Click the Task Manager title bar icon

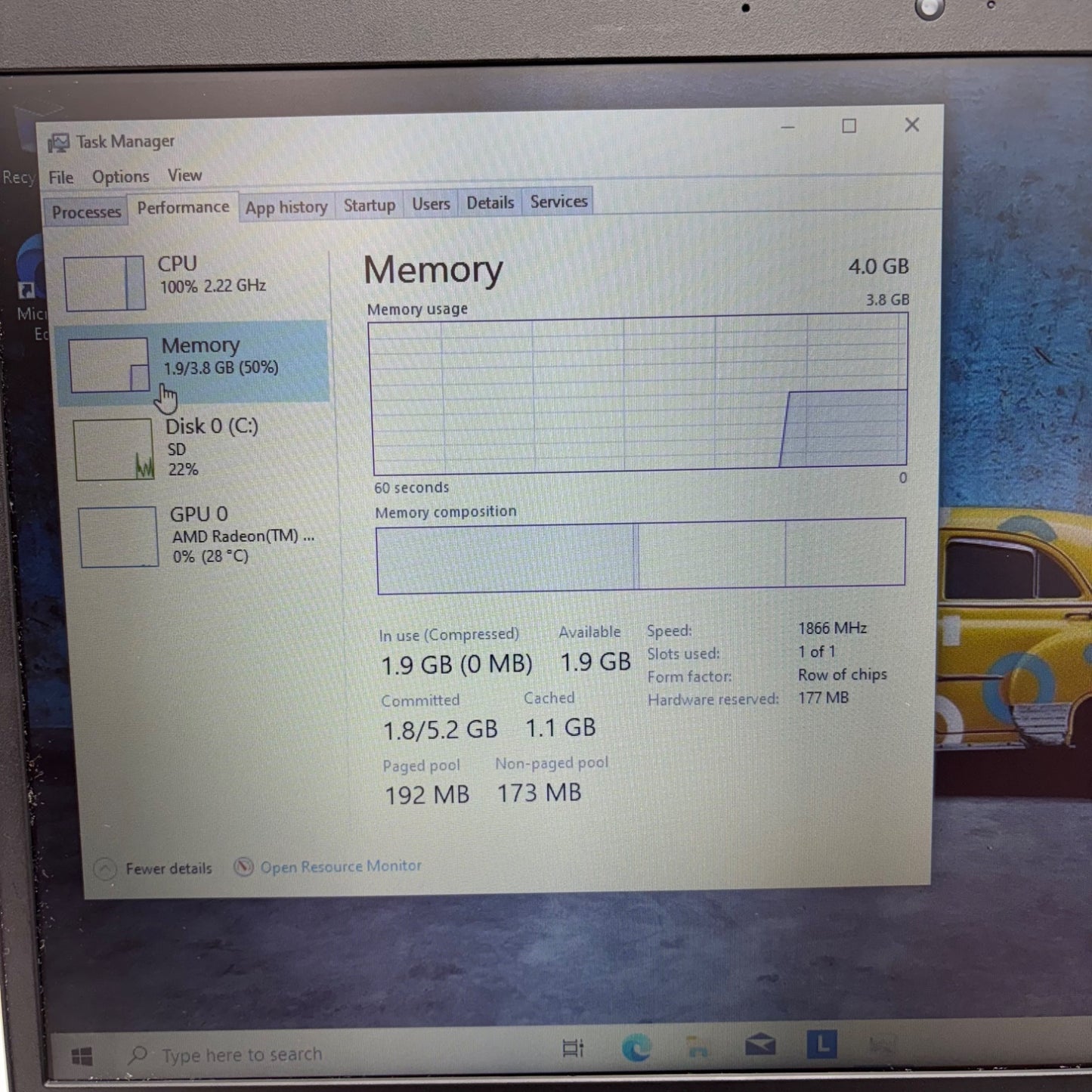(x=58, y=143)
